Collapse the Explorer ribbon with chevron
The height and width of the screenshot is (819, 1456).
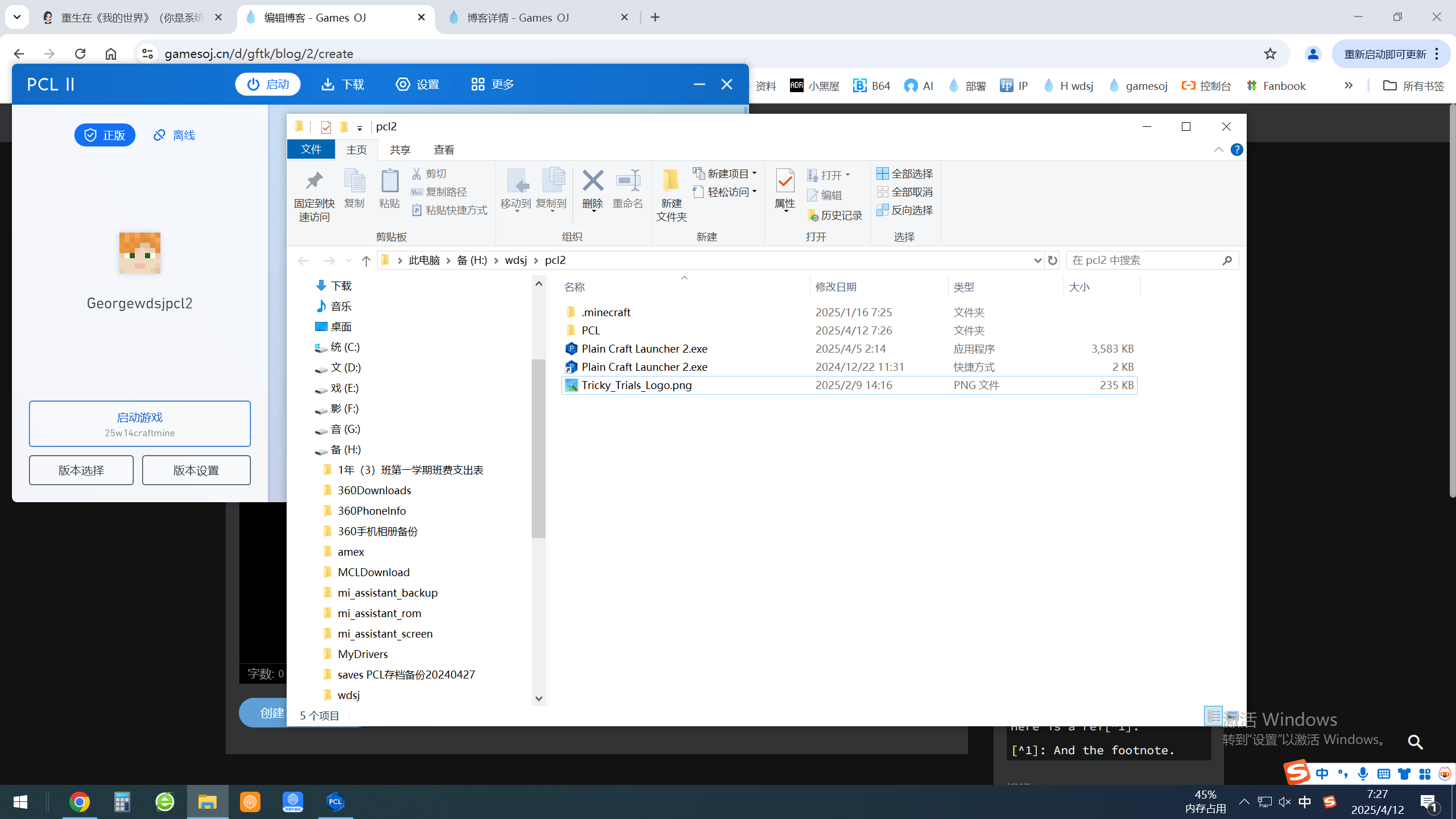point(1218,150)
